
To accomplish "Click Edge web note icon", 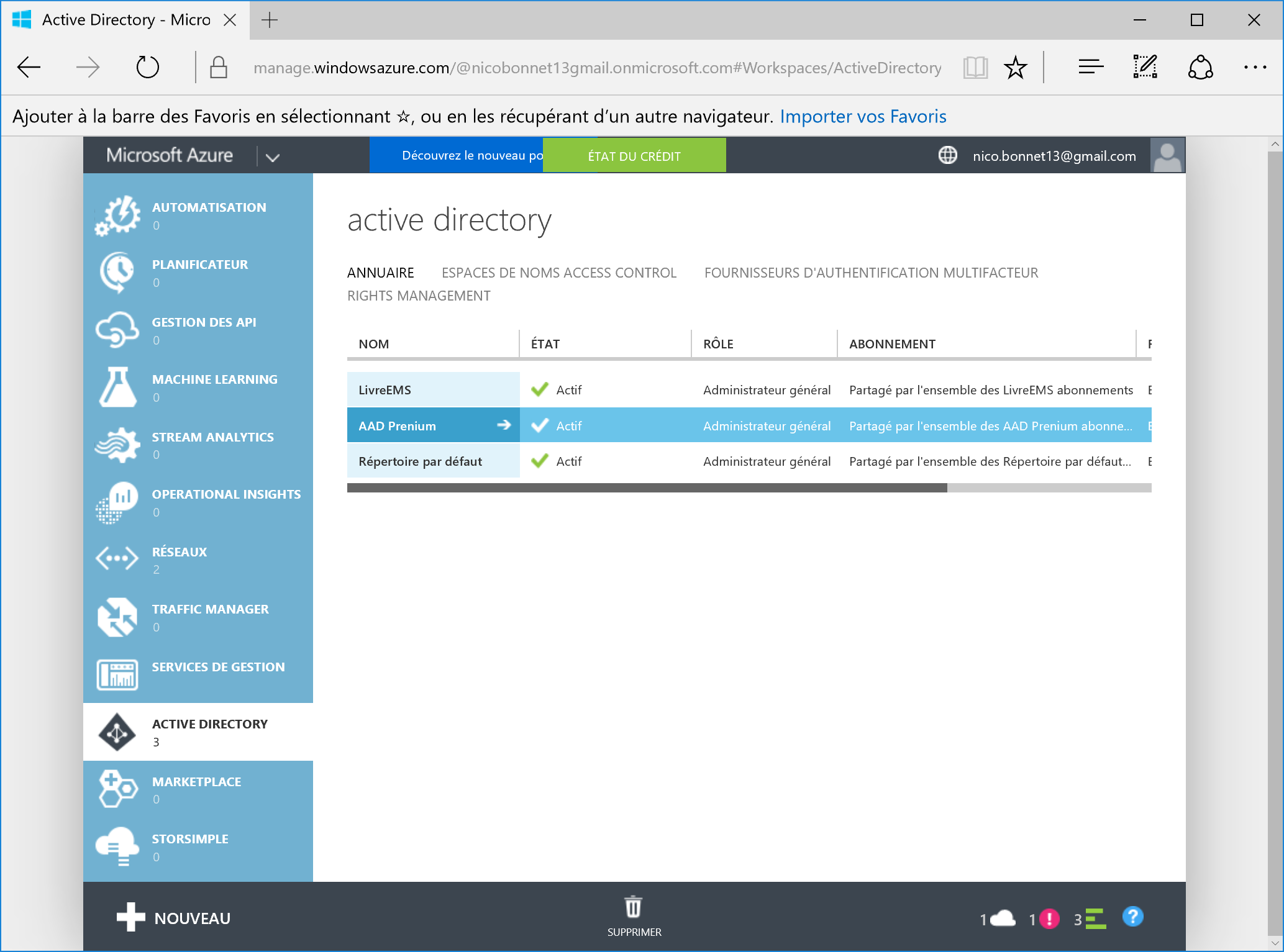I will pyautogui.click(x=1145, y=67).
